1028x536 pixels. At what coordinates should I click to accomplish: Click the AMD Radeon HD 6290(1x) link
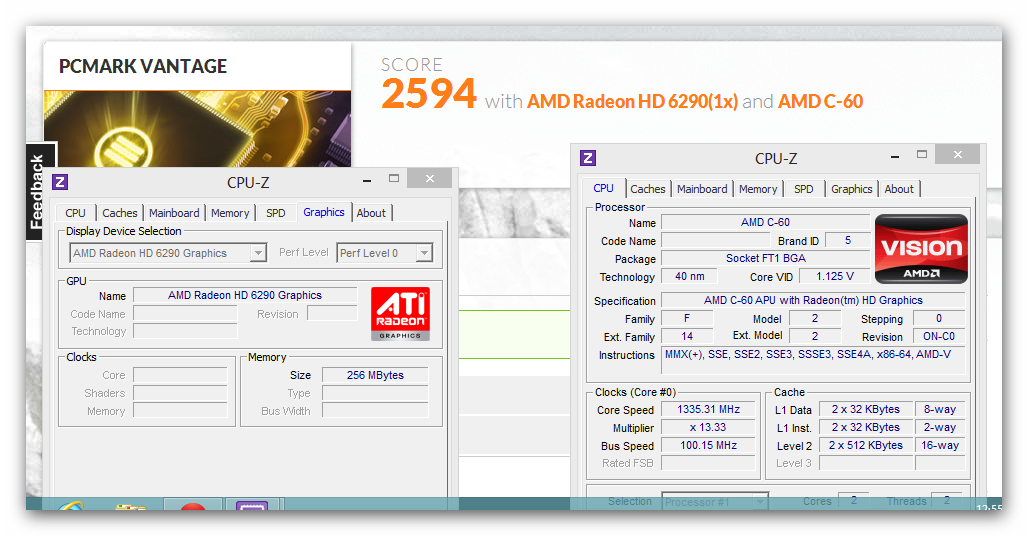(x=633, y=102)
